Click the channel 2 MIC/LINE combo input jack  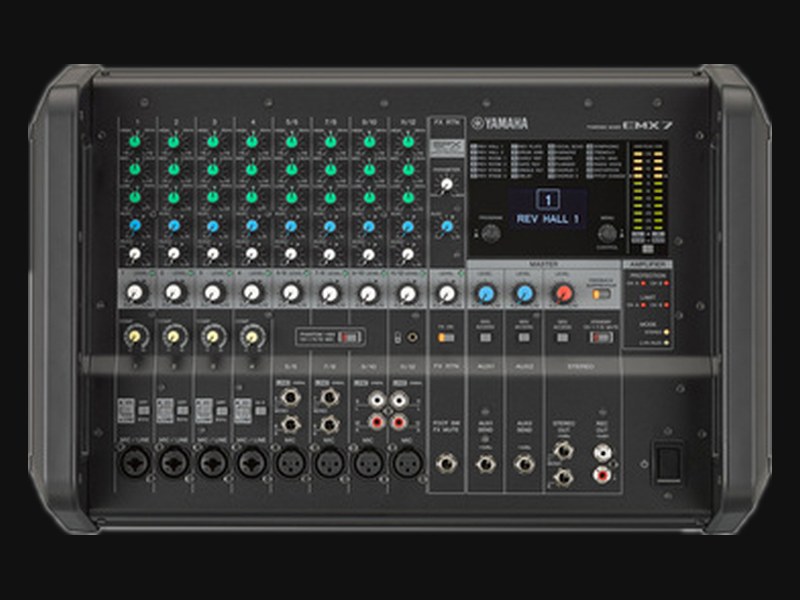tap(174, 462)
